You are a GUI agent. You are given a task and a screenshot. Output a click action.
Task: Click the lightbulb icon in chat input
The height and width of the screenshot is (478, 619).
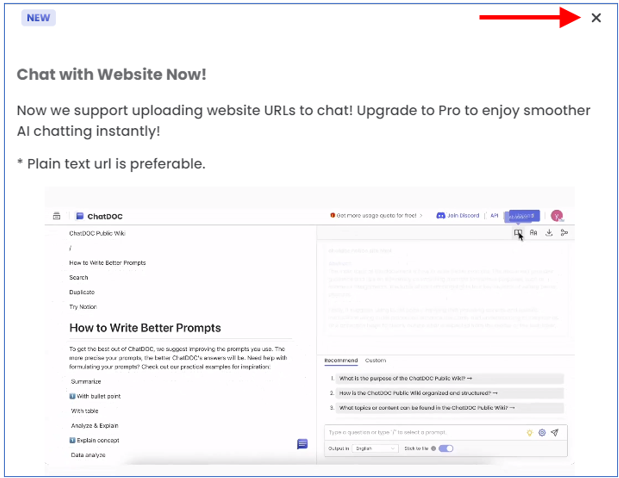click(529, 432)
